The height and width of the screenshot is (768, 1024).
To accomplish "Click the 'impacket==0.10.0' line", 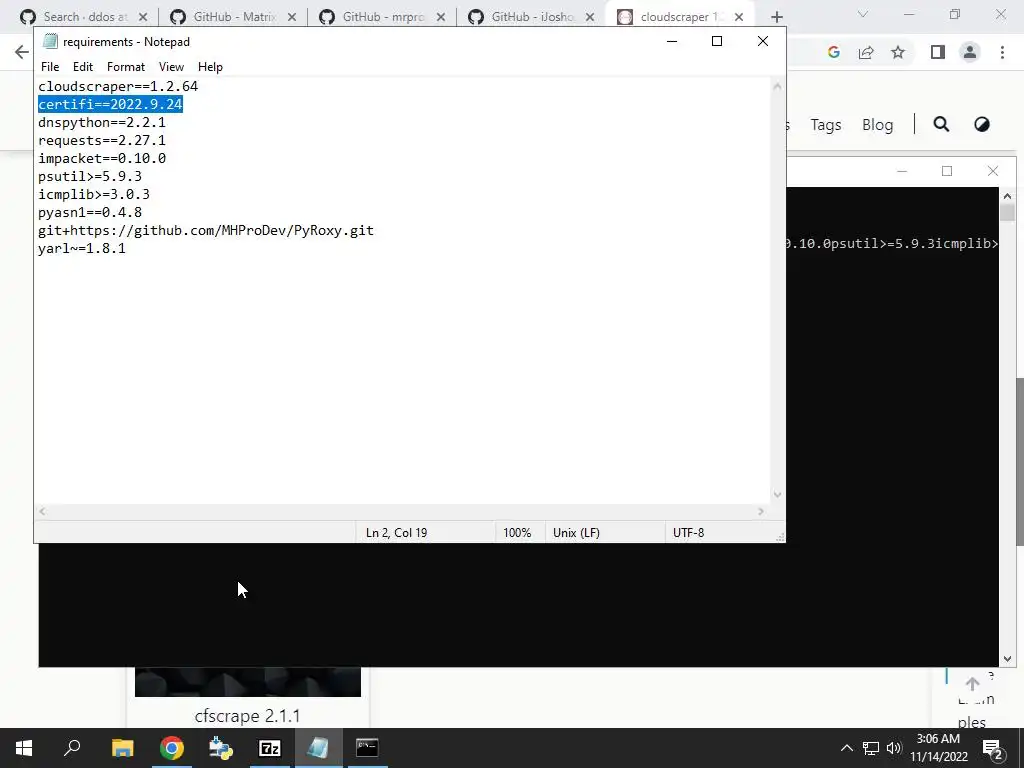I will [x=102, y=158].
